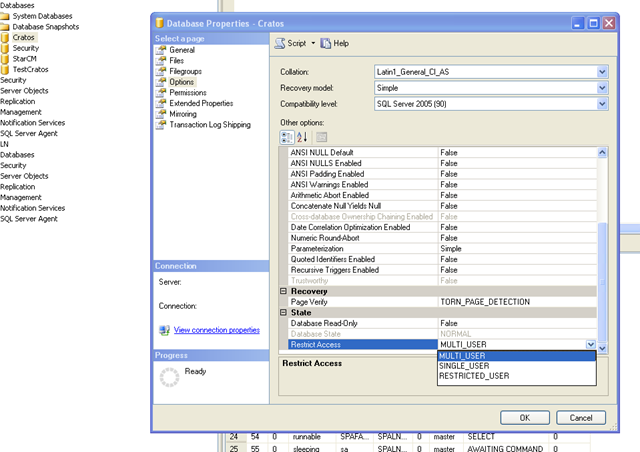Select the ANSI NULLS Enabled row

442,163
